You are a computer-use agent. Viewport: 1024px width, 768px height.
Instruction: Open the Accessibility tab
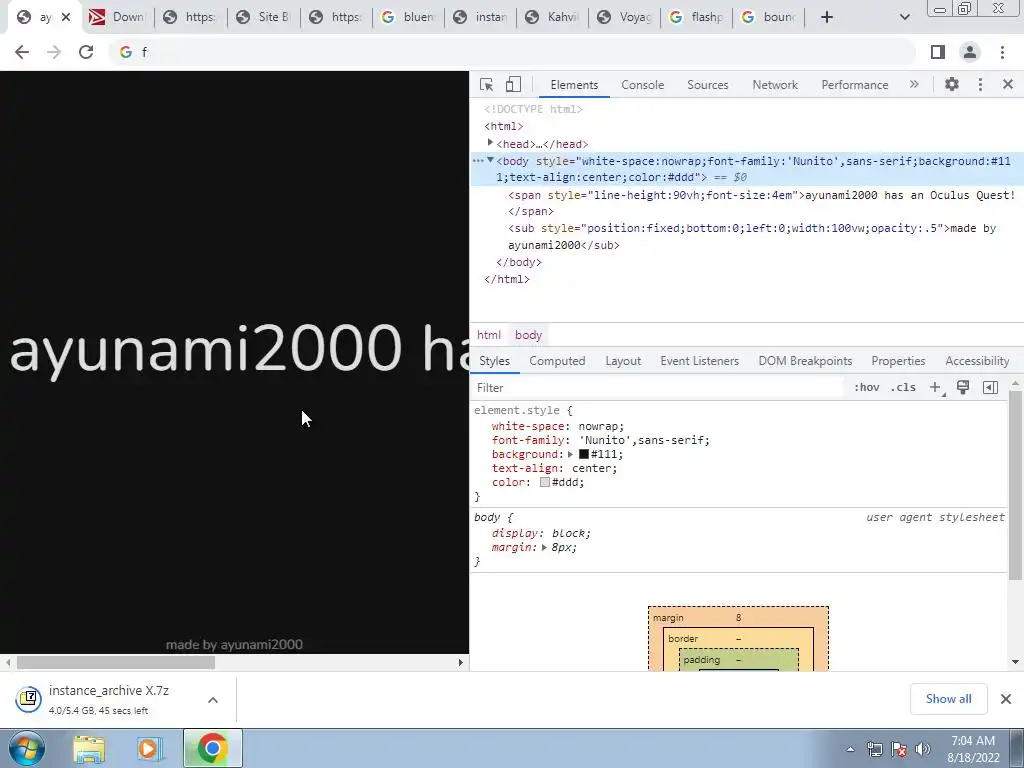[977, 361]
